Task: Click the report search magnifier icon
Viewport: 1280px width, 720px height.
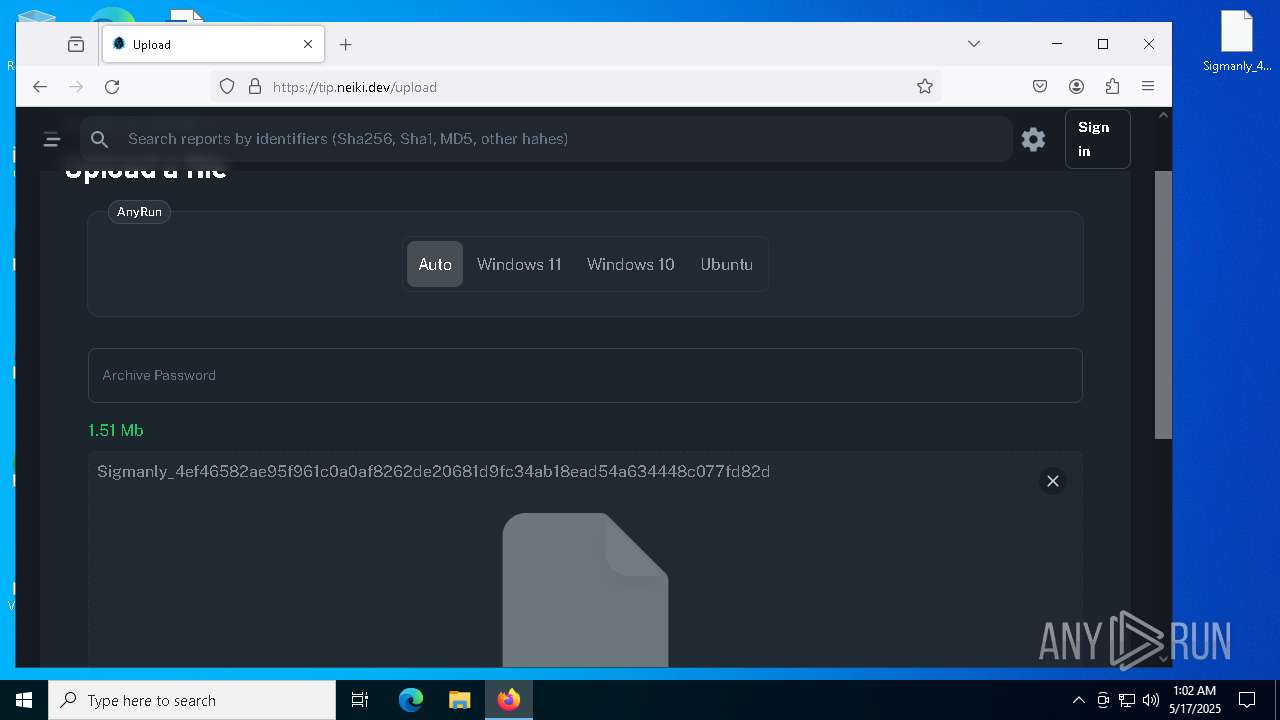Action: pos(99,139)
